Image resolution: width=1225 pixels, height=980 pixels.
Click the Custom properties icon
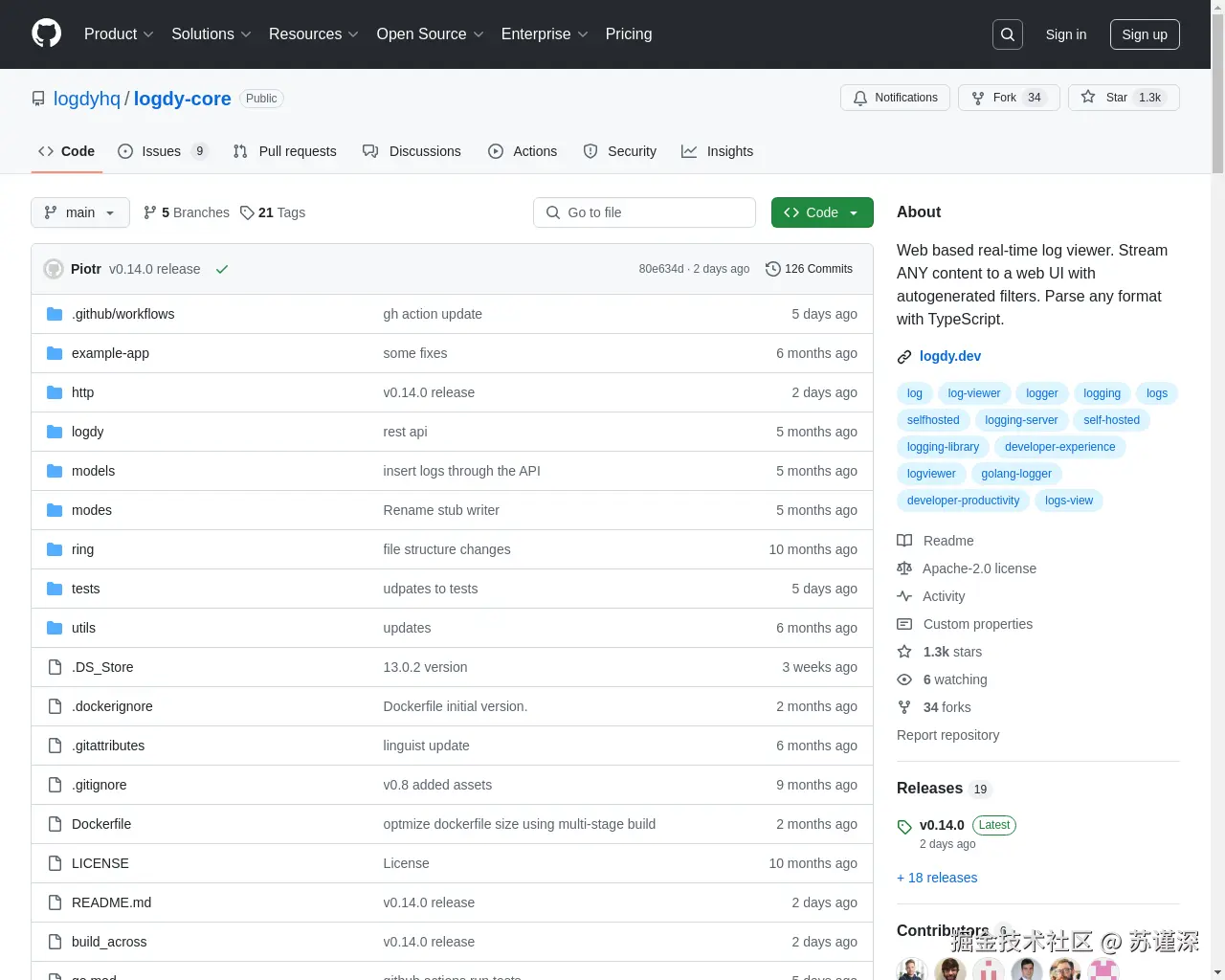click(904, 624)
